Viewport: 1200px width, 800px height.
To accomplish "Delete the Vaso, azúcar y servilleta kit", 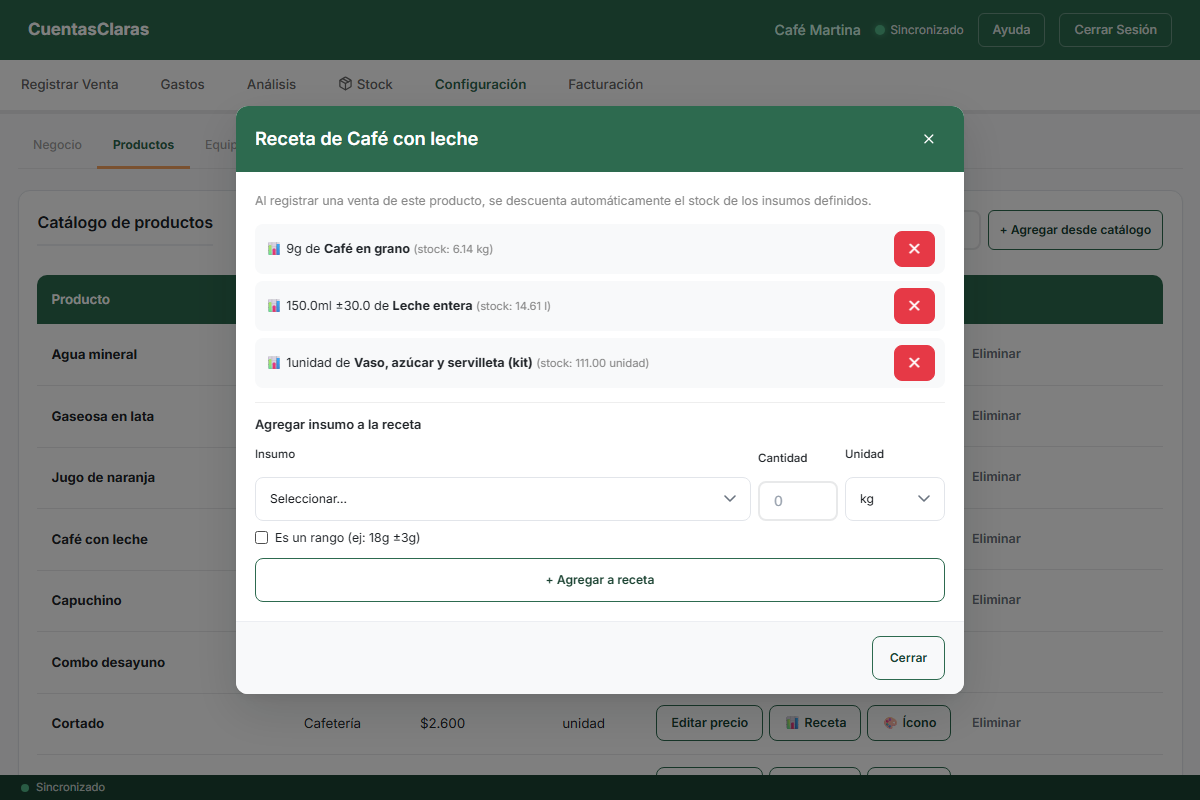I will [914, 363].
